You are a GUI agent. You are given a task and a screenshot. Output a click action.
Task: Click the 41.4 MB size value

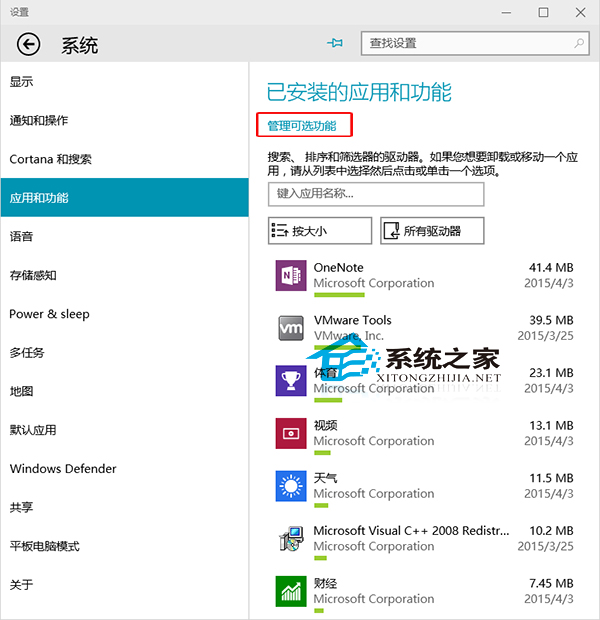[x=551, y=268]
